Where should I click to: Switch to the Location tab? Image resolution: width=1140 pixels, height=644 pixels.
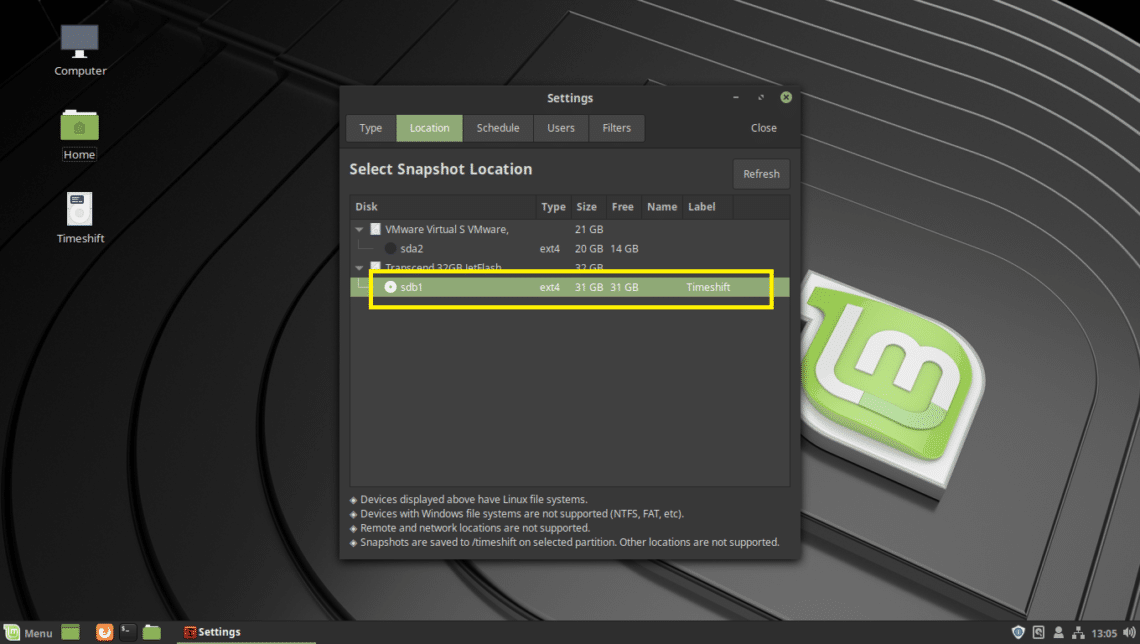pyautogui.click(x=429, y=128)
